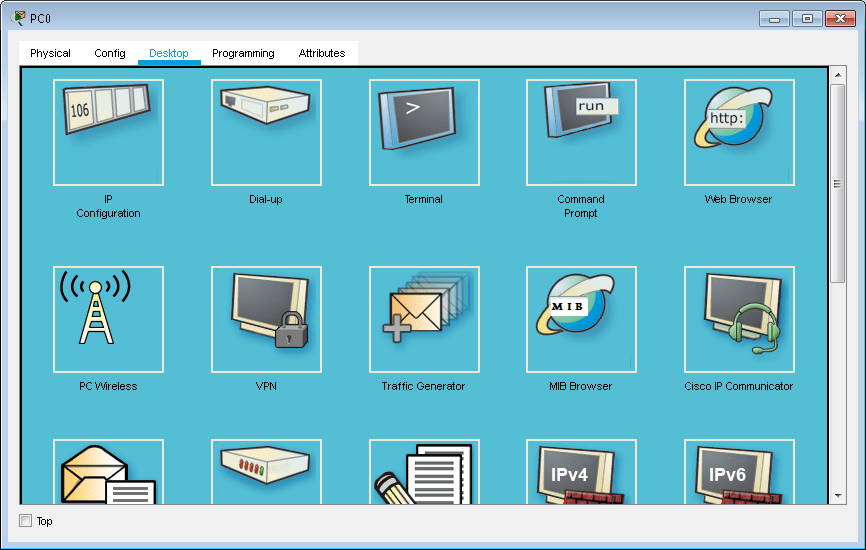This screenshot has width=866, height=550.
Task: Open the Terminal application
Action: [424, 133]
